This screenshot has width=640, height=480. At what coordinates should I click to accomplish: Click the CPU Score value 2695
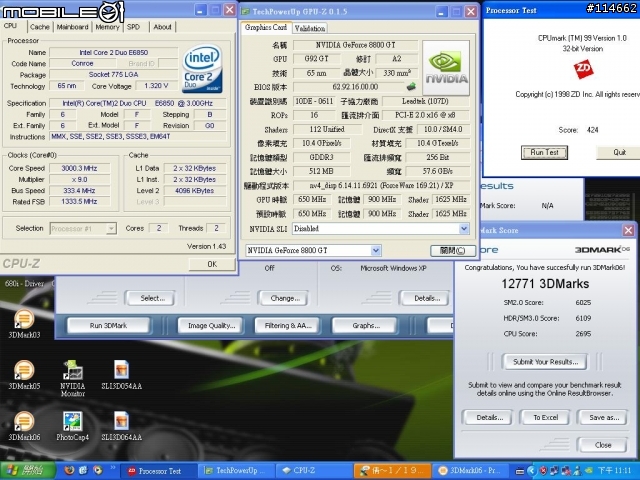[x=583, y=333]
